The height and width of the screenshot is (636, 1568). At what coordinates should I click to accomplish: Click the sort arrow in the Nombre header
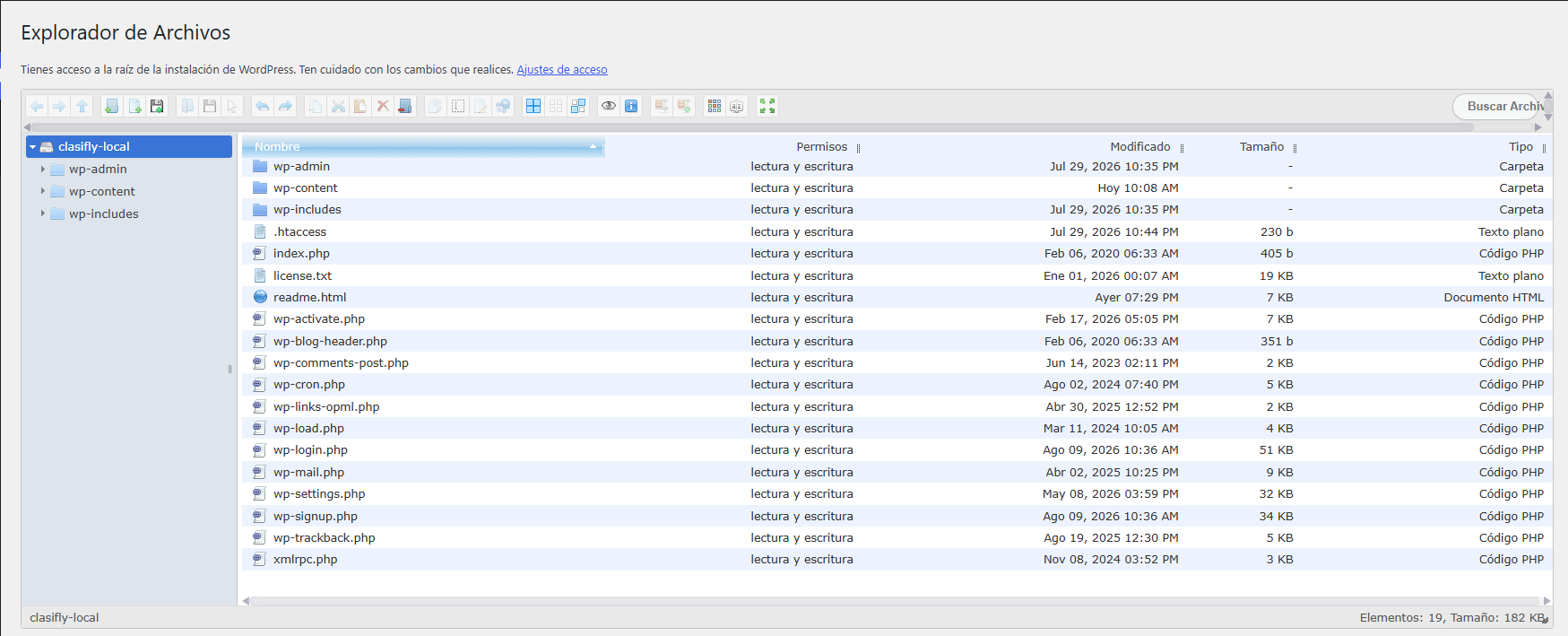click(x=593, y=146)
